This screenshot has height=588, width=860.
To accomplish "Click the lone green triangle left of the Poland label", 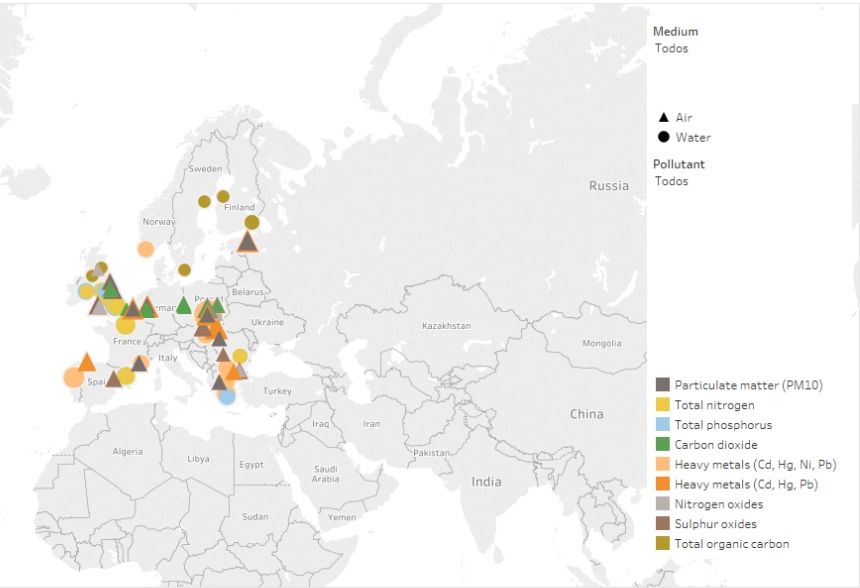I will 183,305.
